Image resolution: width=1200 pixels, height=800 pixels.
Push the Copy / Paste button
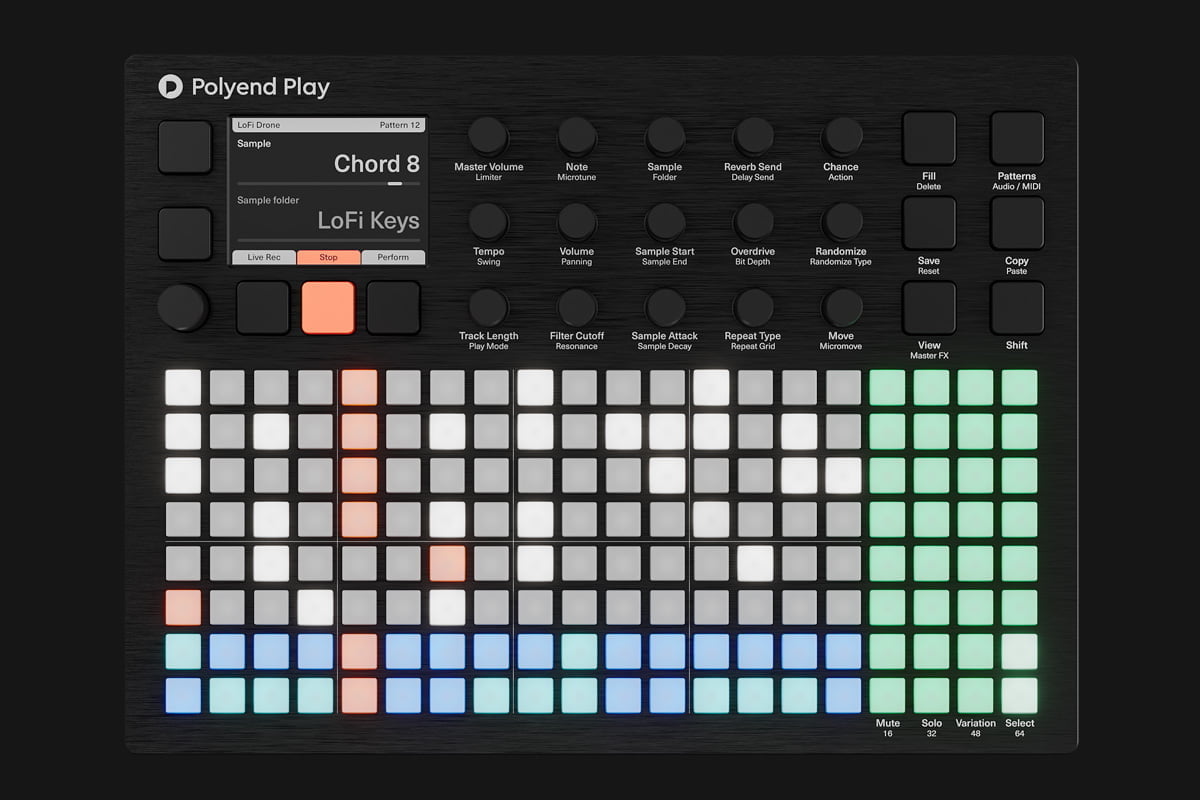(x=1017, y=223)
